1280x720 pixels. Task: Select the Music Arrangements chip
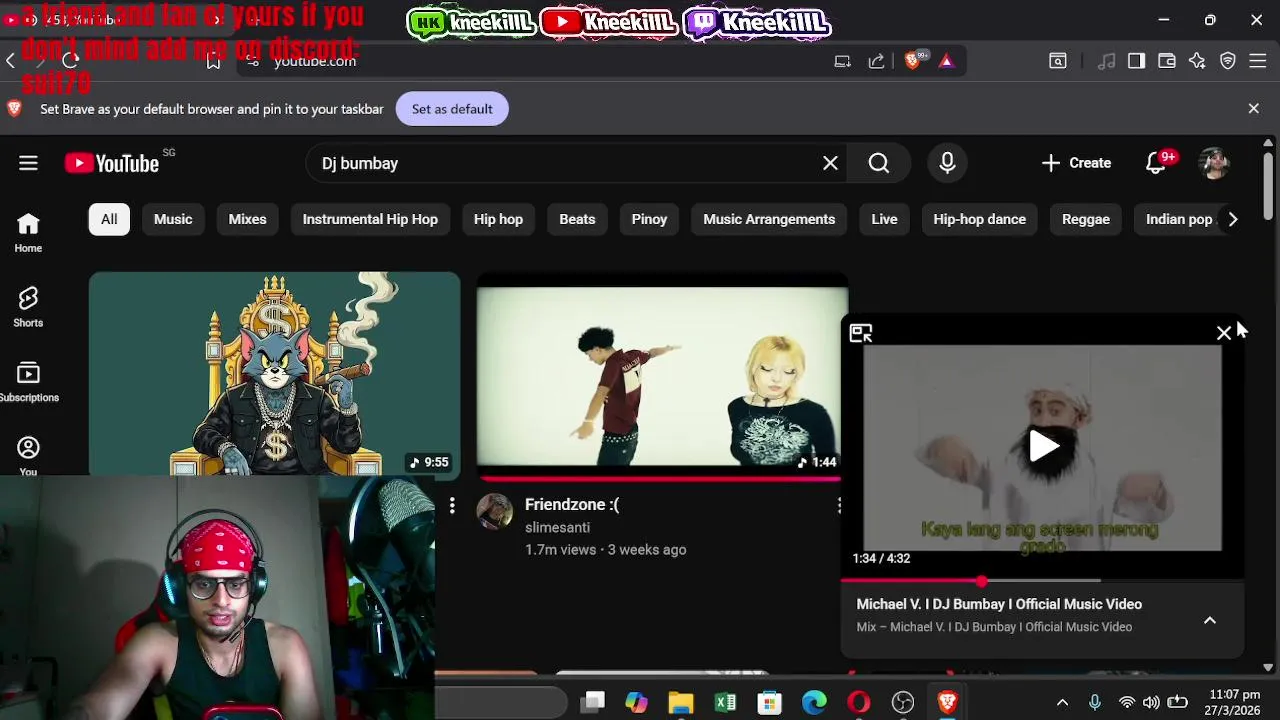click(769, 219)
